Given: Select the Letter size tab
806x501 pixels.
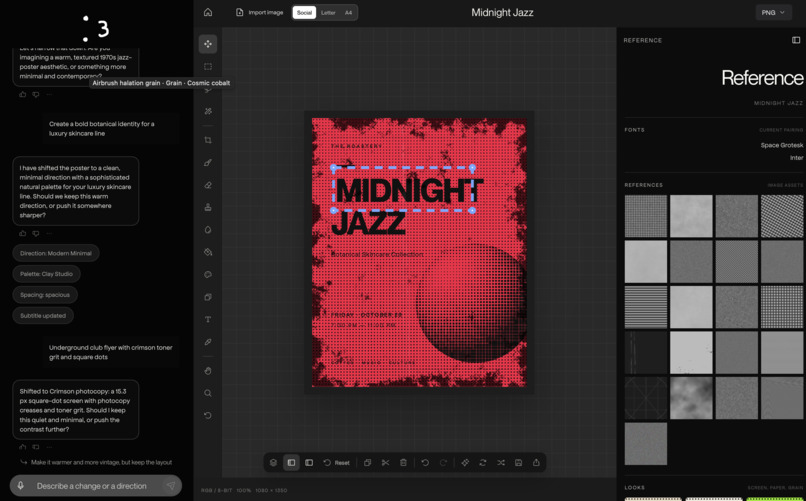Looking at the screenshot, I should [328, 12].
